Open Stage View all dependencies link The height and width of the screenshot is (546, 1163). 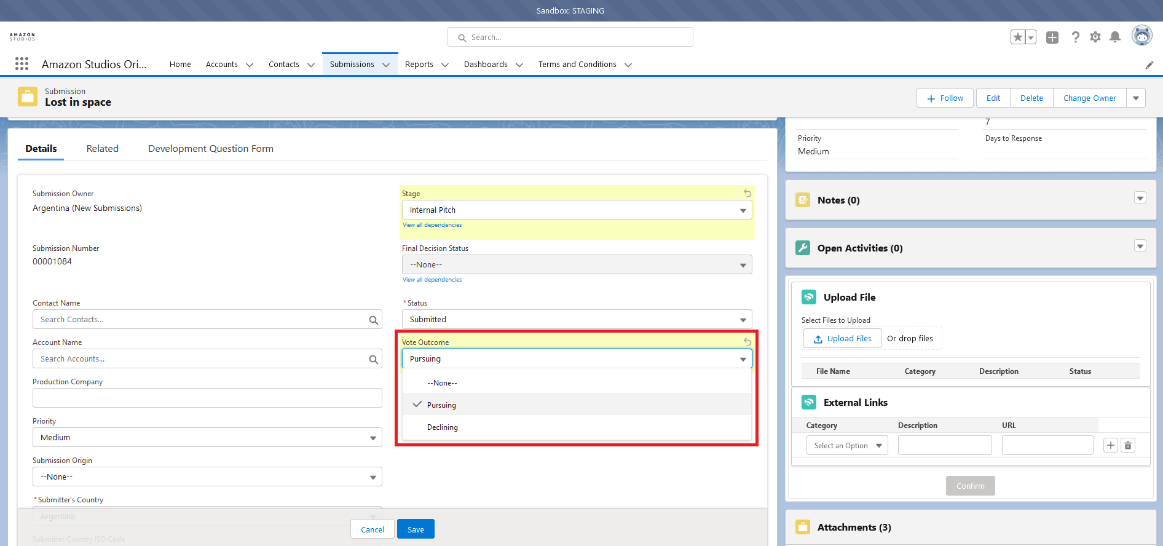click(432, 225)
